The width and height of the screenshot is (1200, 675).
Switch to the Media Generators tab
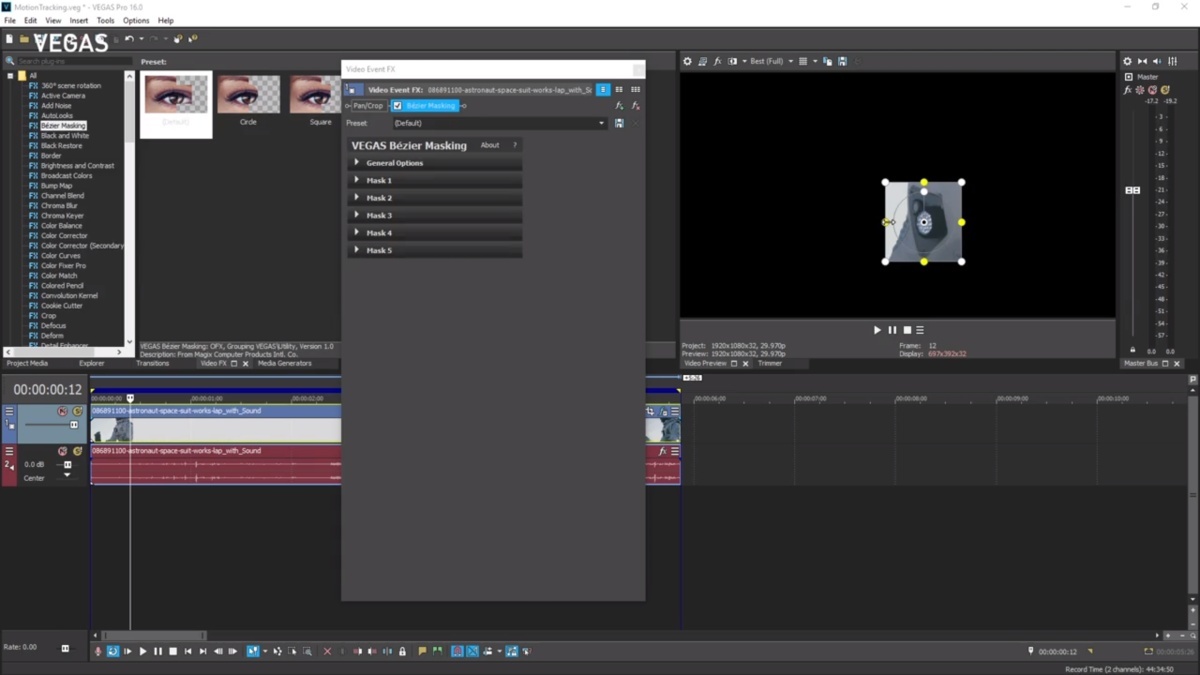[x=284, y=364]
